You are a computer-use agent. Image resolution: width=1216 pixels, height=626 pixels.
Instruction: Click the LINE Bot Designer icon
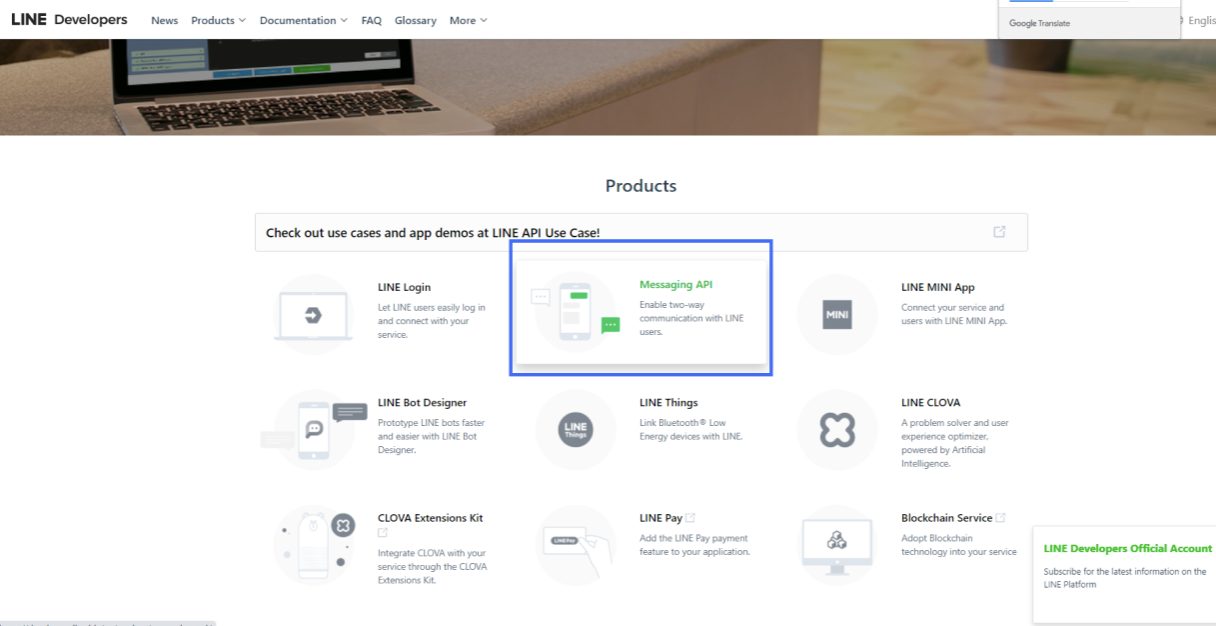coord(314,430)
